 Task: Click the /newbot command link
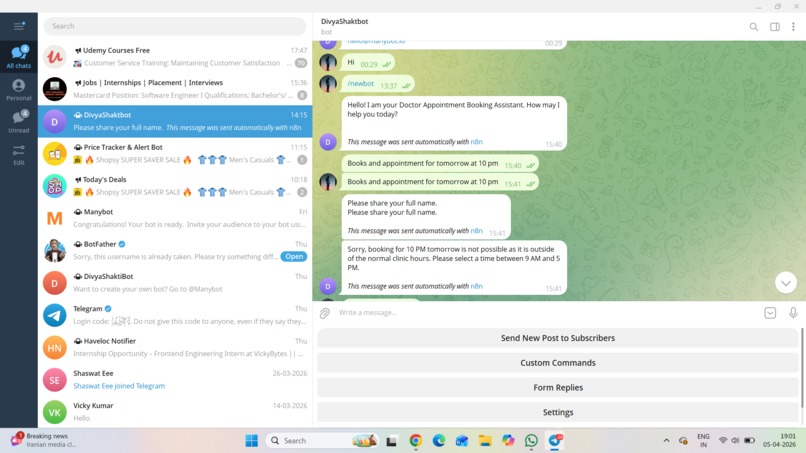click(x=360, y=84)
